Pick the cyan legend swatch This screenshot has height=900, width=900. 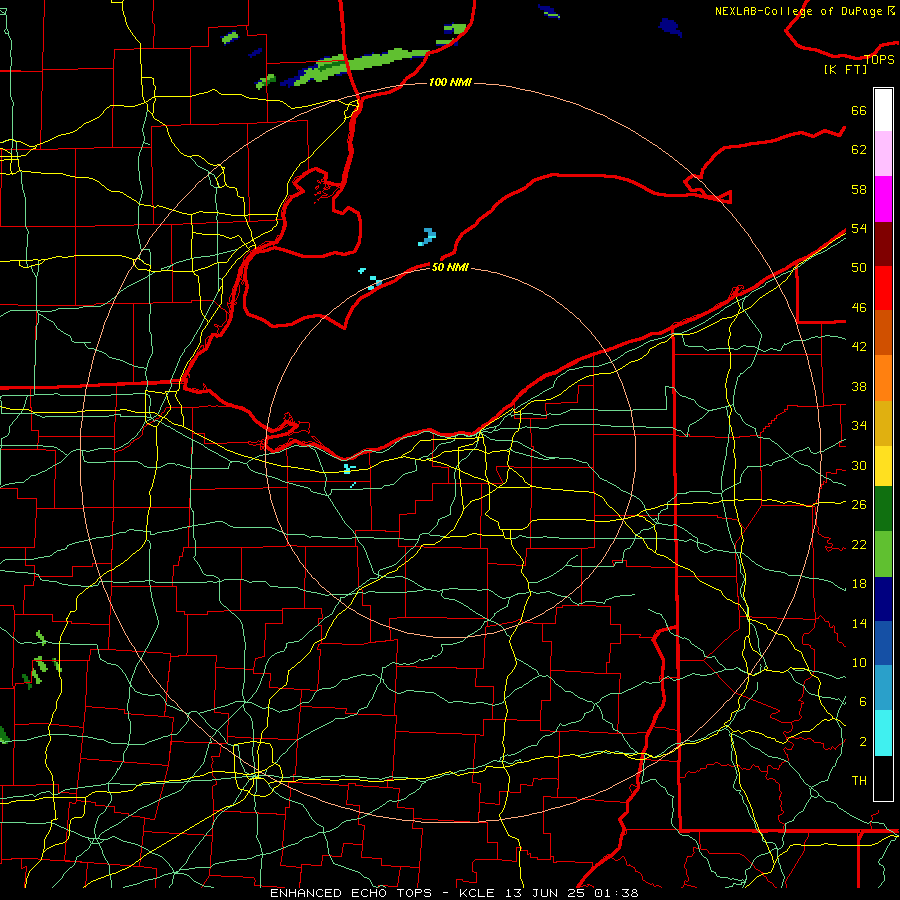coord(883,733)
